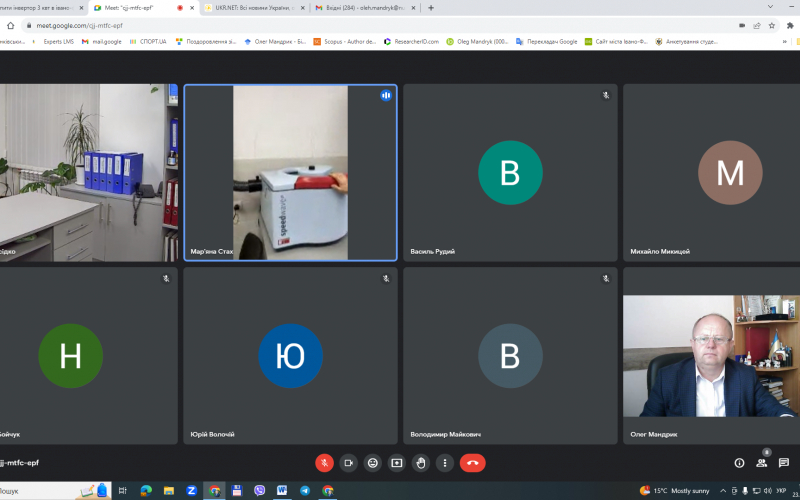Click muted mic icon on Василь Рудий tile
The height and width of the screenshot is (500, 800).
(606, 95)
